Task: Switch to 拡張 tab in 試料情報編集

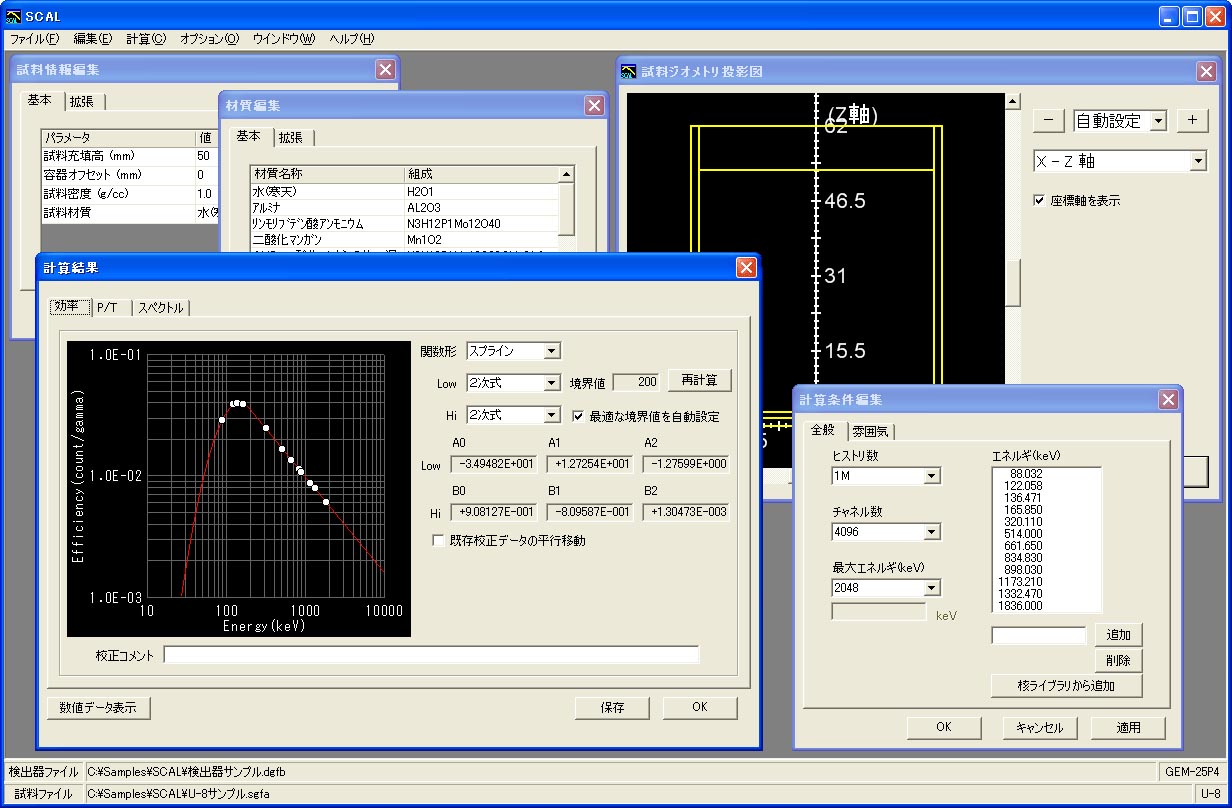Action: [82, 101]
